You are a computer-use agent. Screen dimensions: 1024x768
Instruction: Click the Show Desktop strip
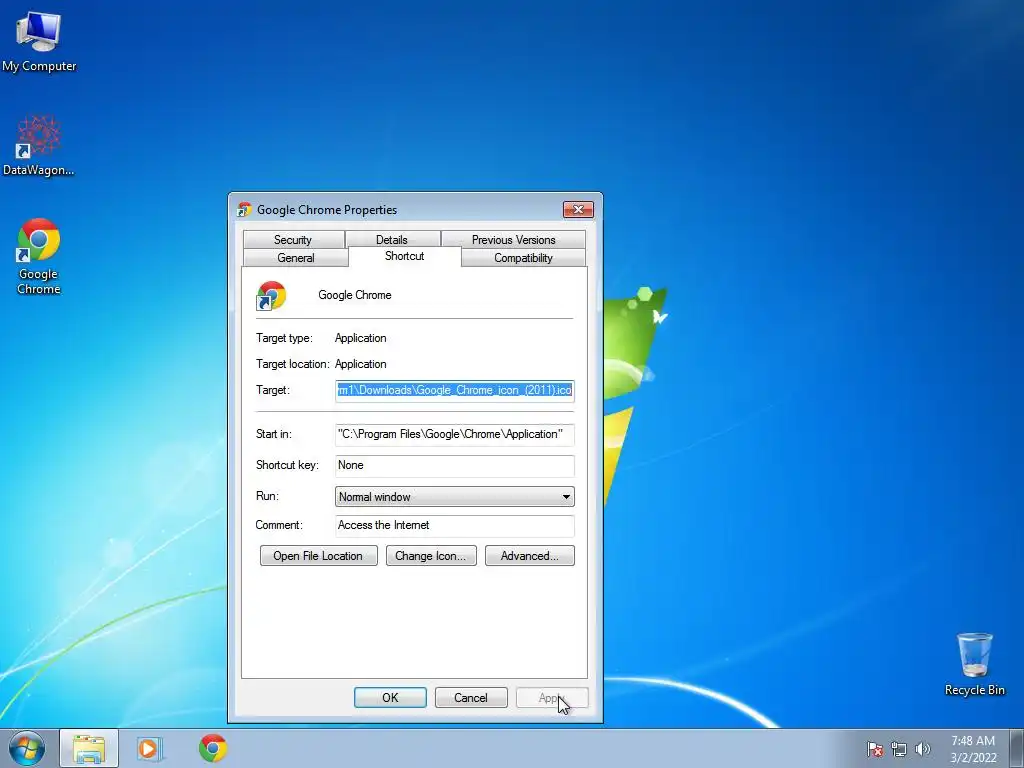point(1016,748)
